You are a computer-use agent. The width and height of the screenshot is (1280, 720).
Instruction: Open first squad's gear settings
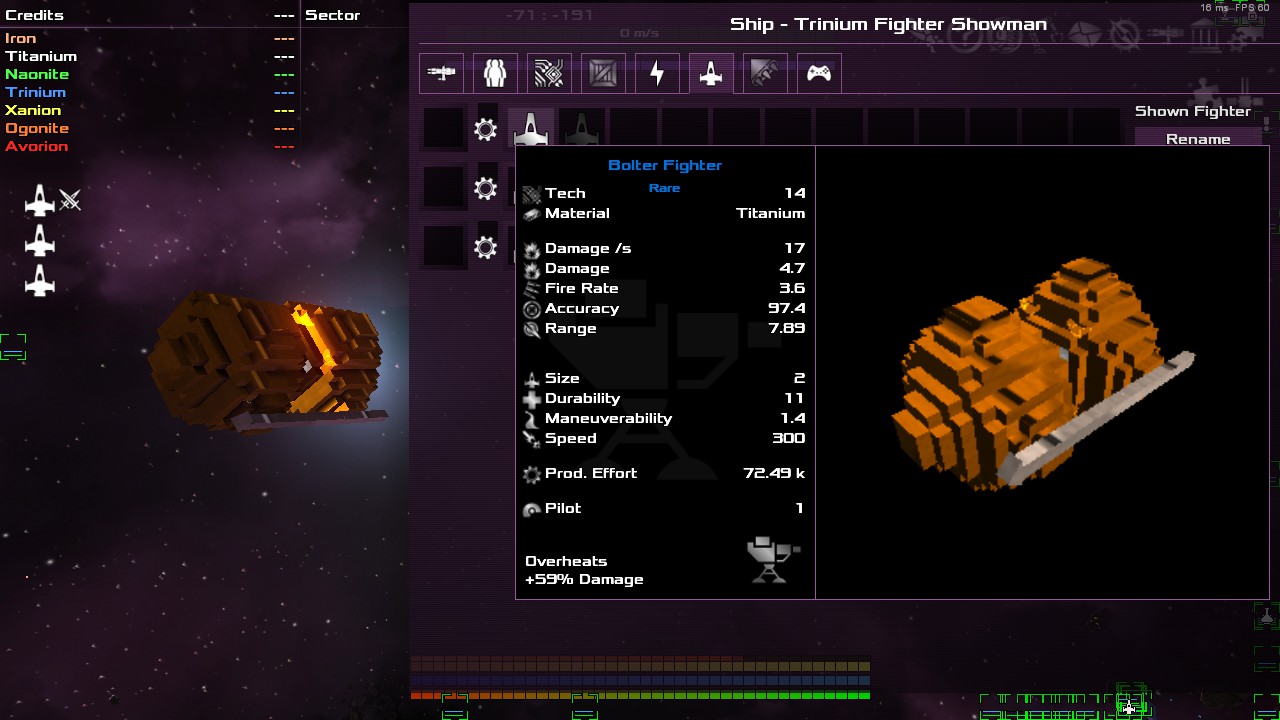tap(486, 129)
